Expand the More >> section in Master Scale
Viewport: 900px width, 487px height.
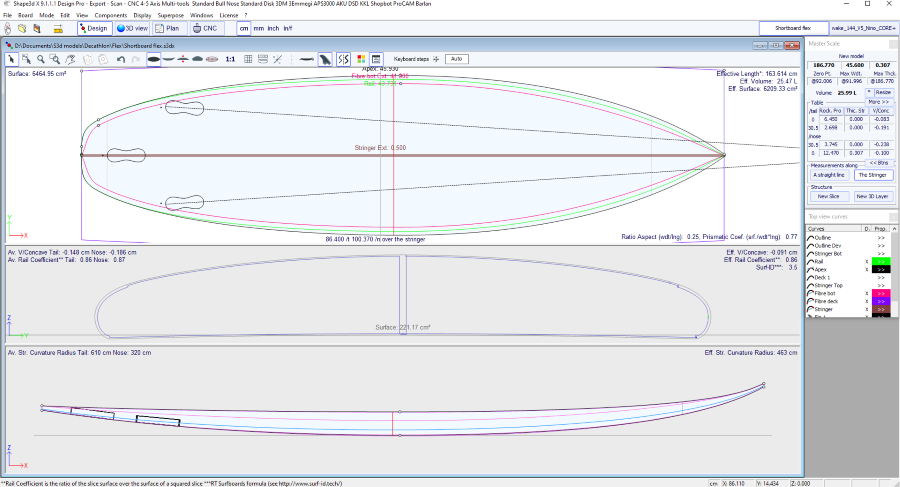[879, 102]
